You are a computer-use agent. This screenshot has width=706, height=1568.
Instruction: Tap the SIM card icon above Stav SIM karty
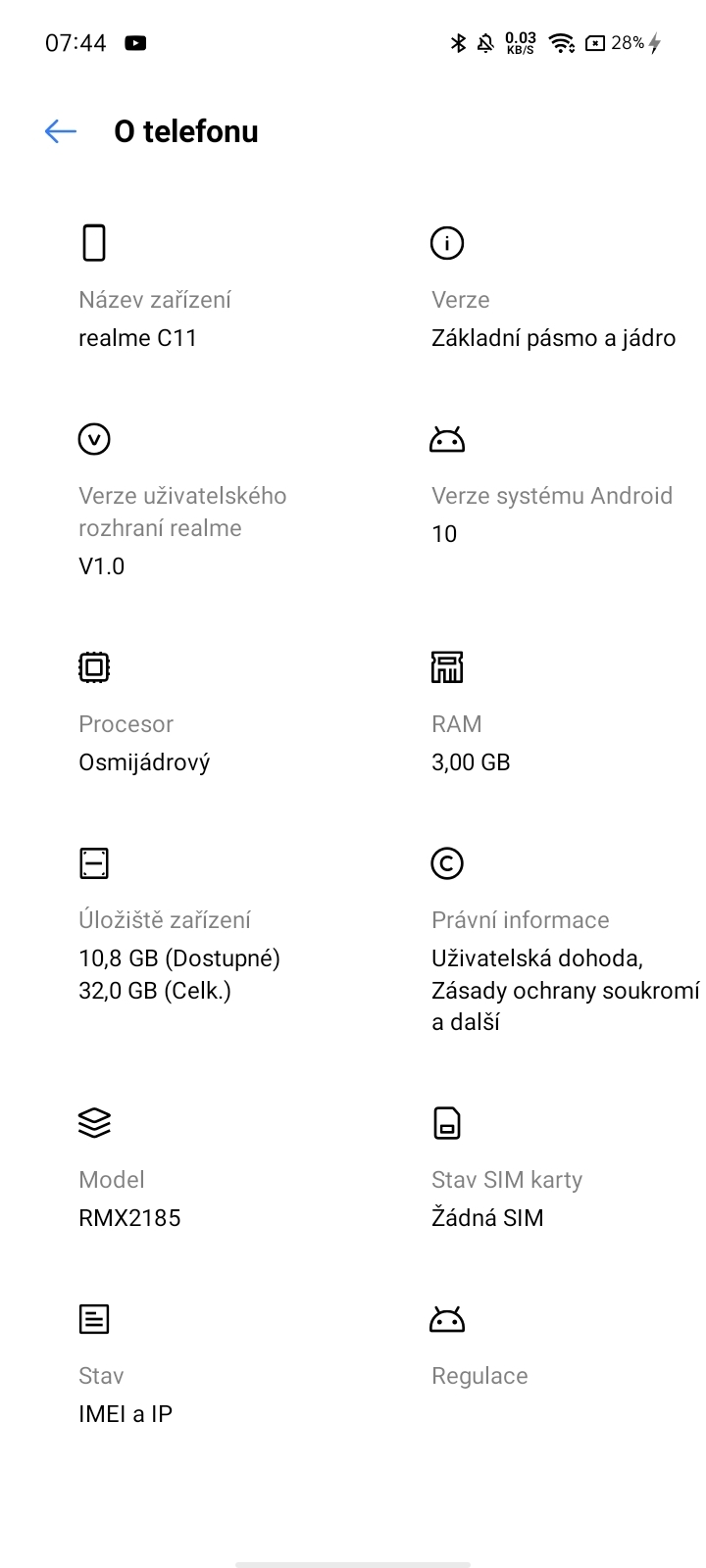pos(446,1122)
